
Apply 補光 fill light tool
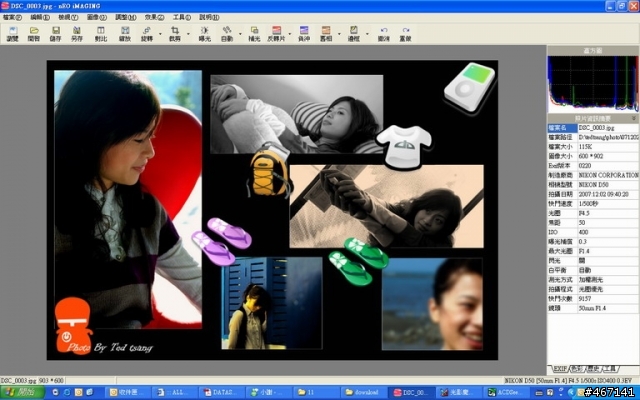pos(254,34)
